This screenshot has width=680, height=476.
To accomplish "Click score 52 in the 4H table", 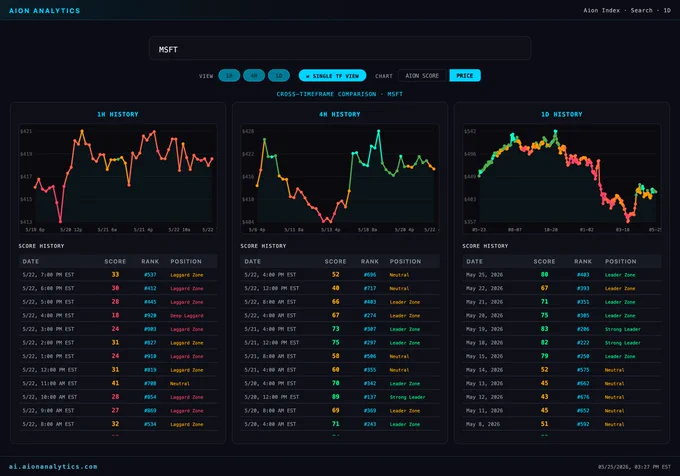I will (336, 274).
